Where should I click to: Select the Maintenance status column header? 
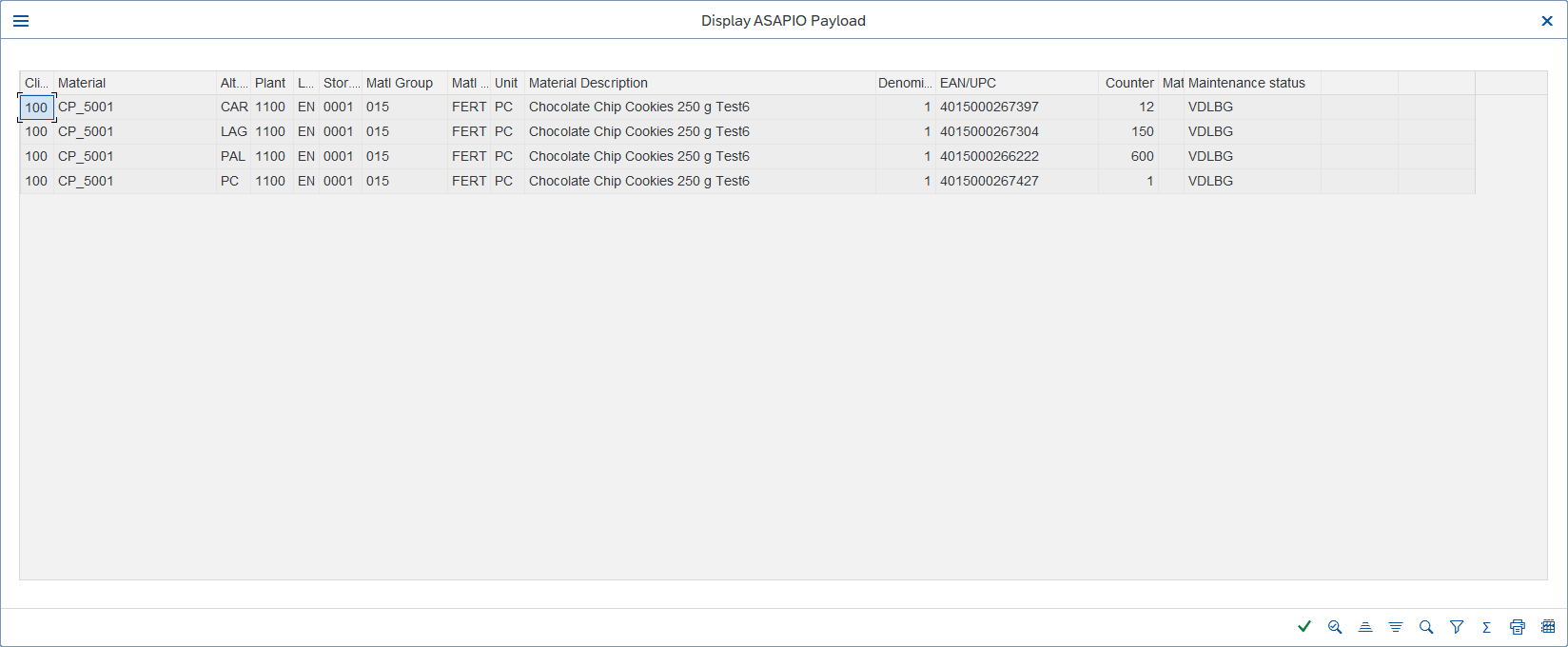tap(1252, 83)
